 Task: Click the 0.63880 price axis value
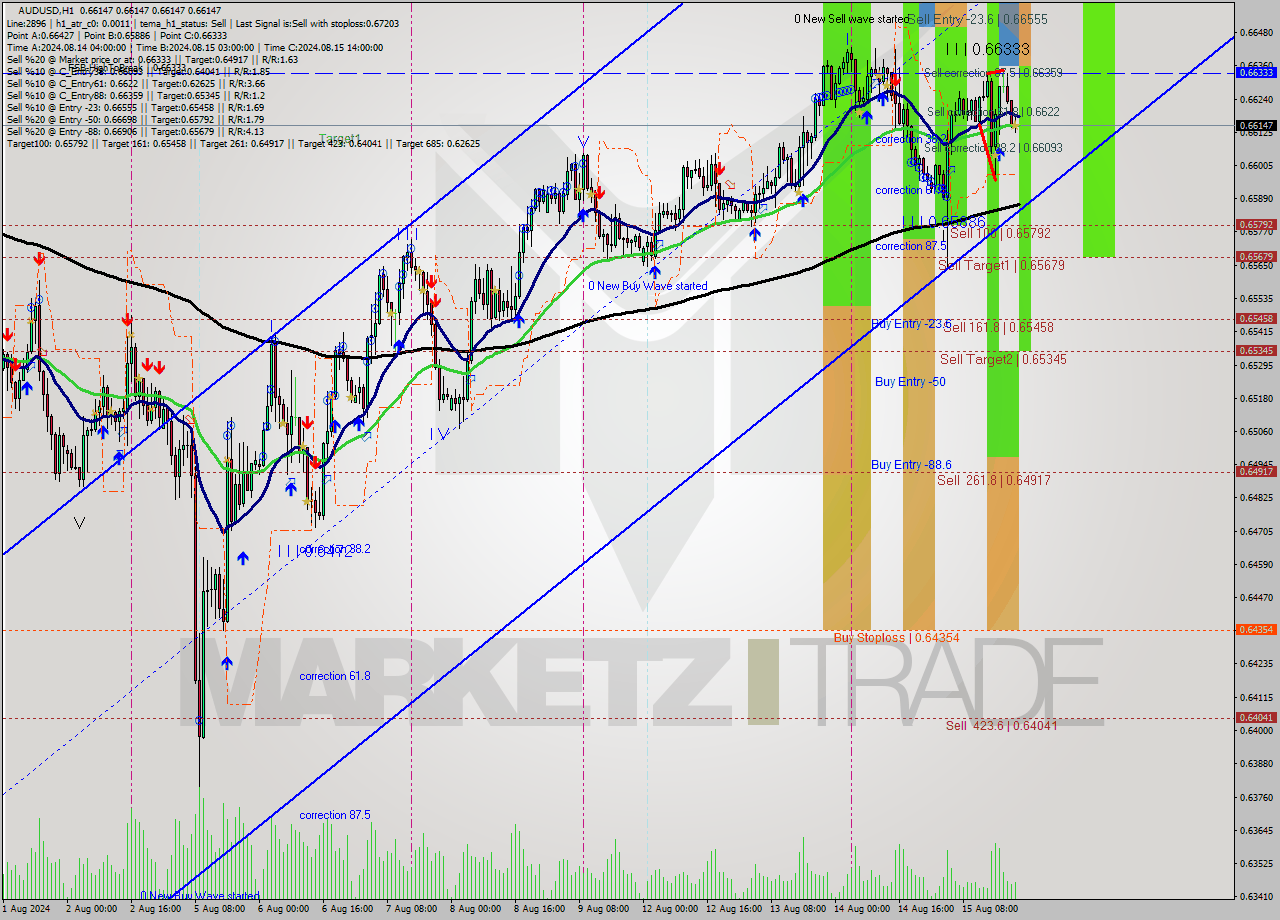(x=1256, y=764)
